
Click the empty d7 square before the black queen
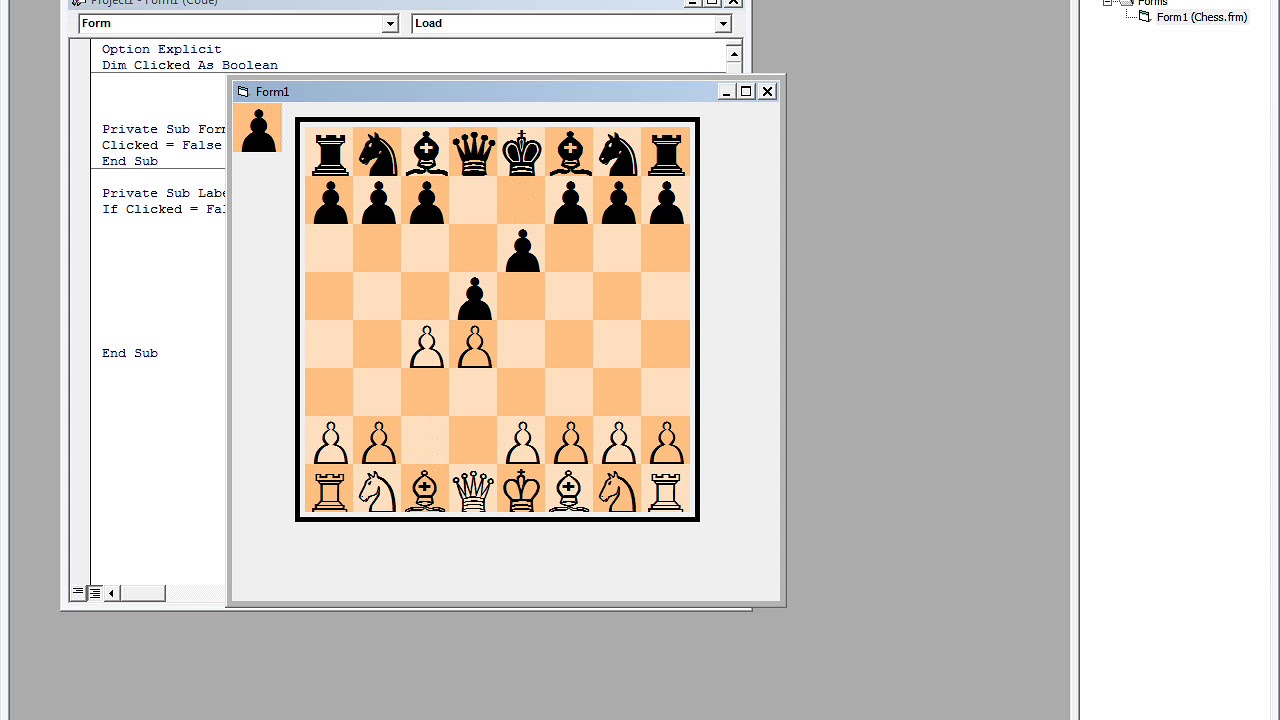(x=473, y=200)
